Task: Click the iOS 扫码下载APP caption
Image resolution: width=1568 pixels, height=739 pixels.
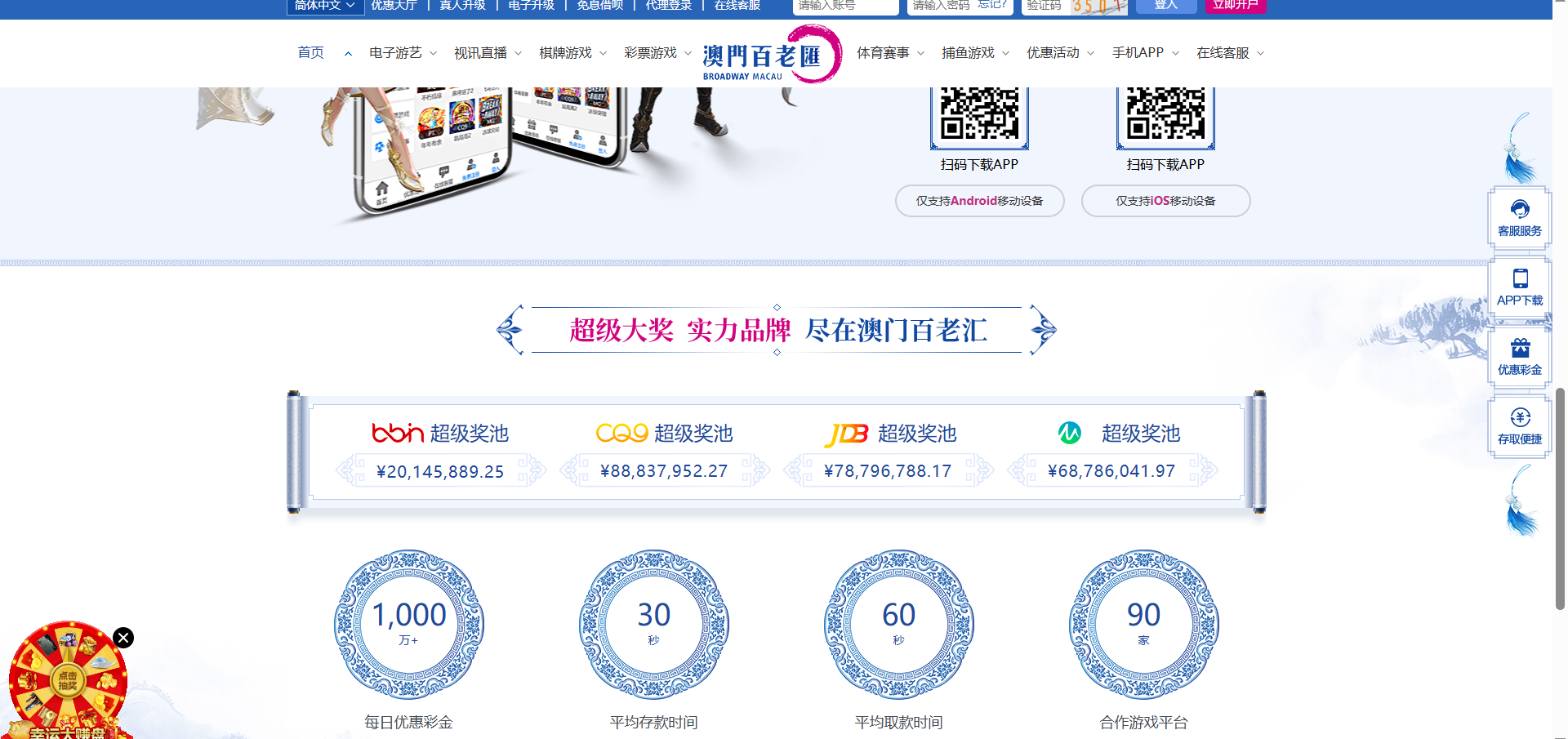Action: [x=1165, y=164]
